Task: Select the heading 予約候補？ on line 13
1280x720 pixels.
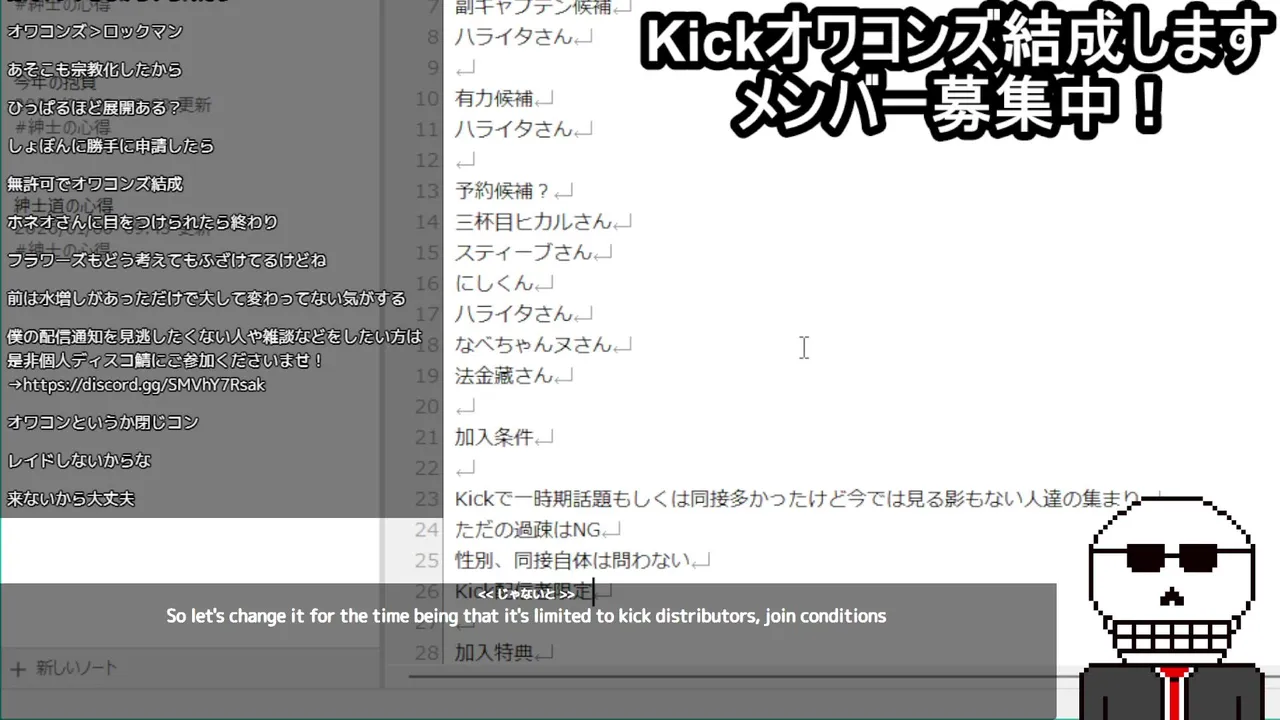Action: coord(504,190)
